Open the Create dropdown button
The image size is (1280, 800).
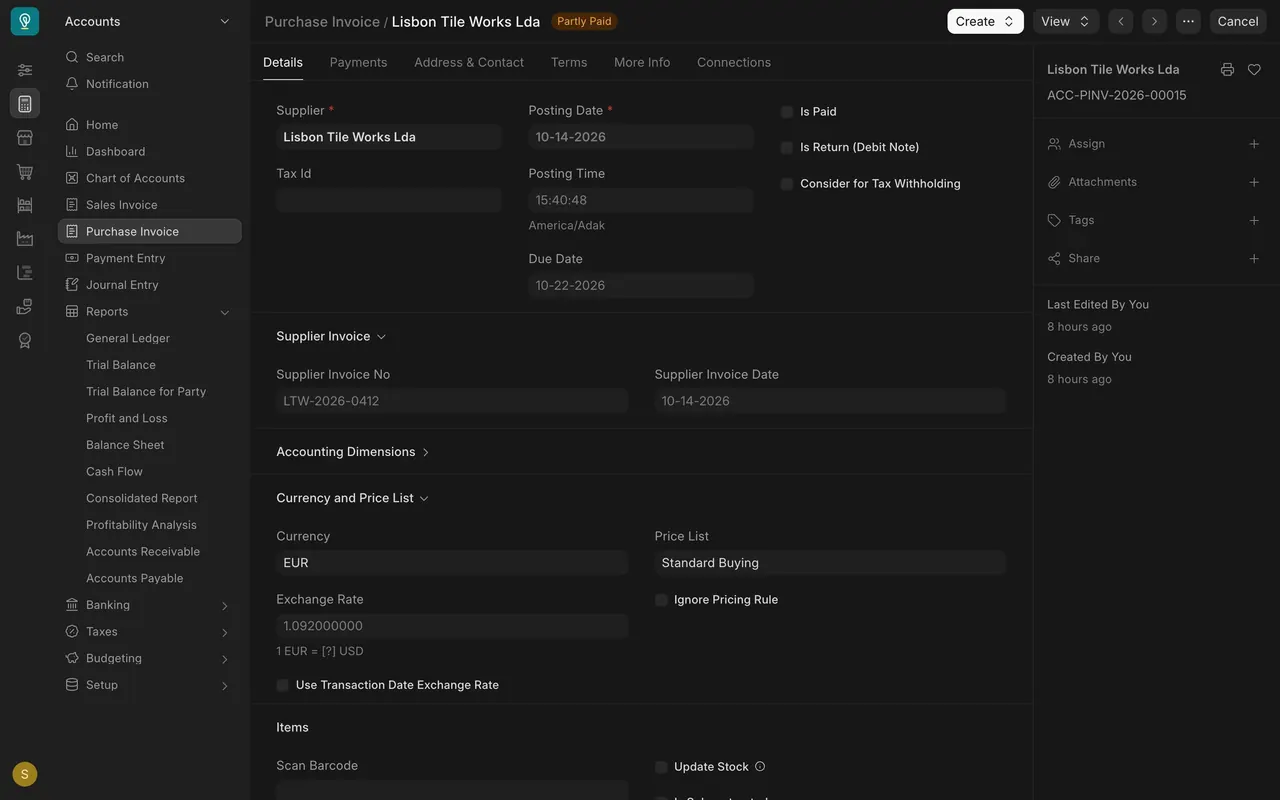click(x=985, y=21)
